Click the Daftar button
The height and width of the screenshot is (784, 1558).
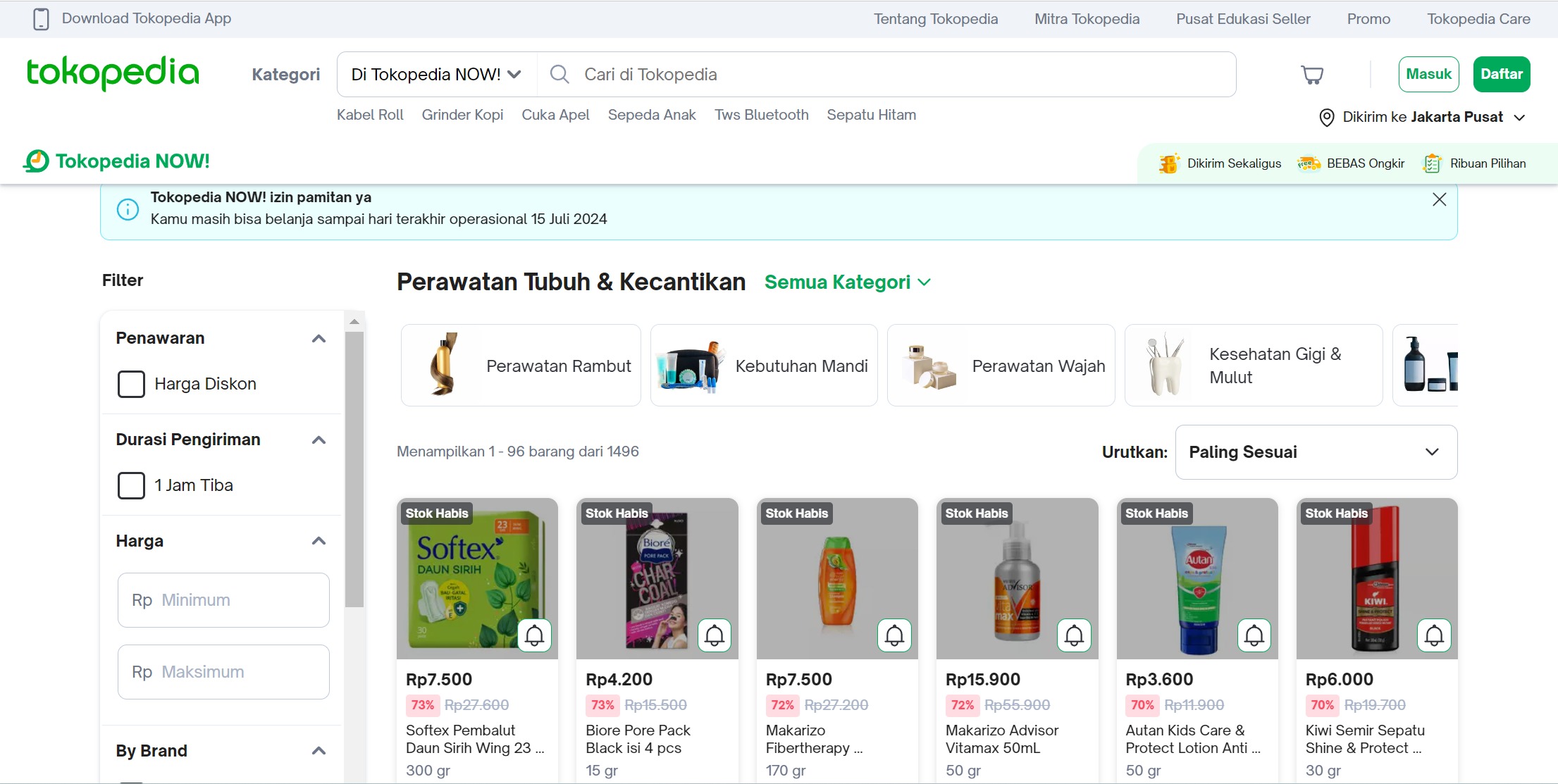pyautogui.click(x=1502, y=75)
